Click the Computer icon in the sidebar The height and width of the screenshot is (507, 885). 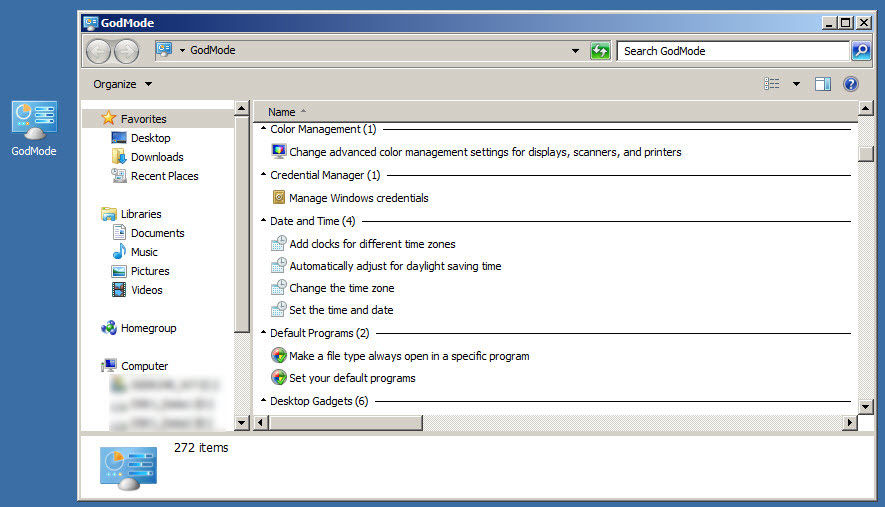(x=108, y=366)
